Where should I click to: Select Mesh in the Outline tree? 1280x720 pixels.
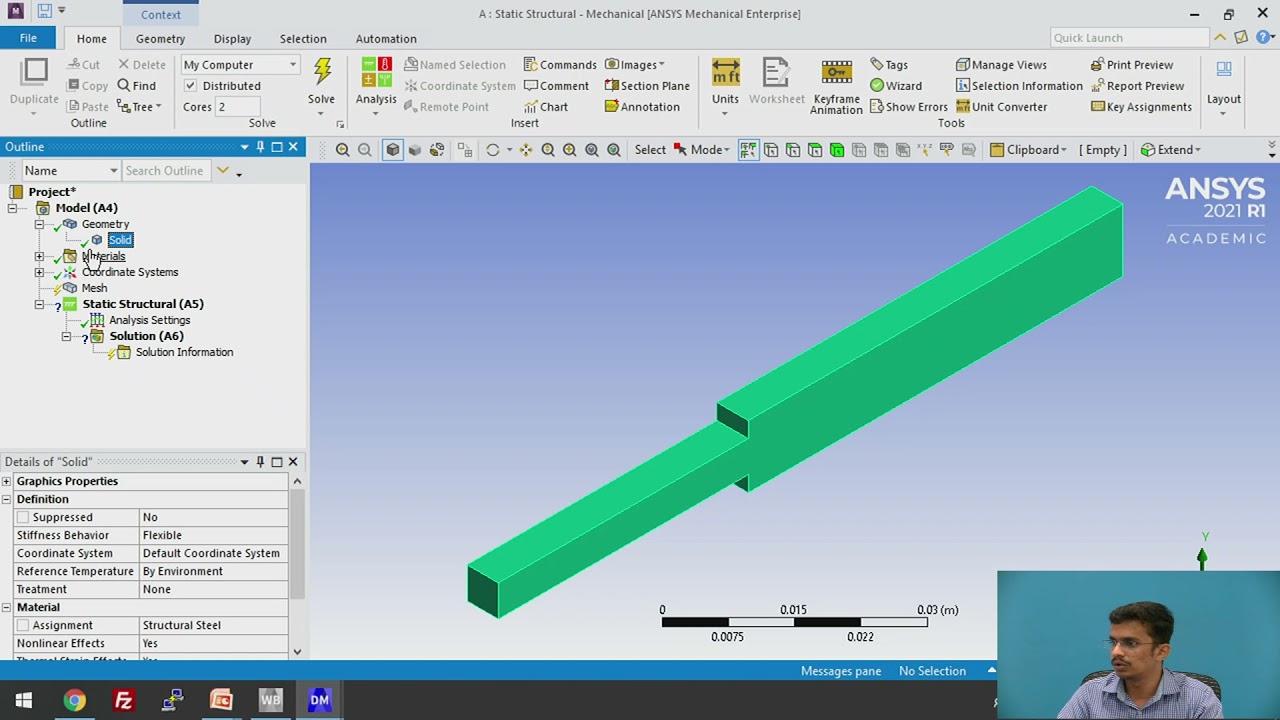coord(94,288)
